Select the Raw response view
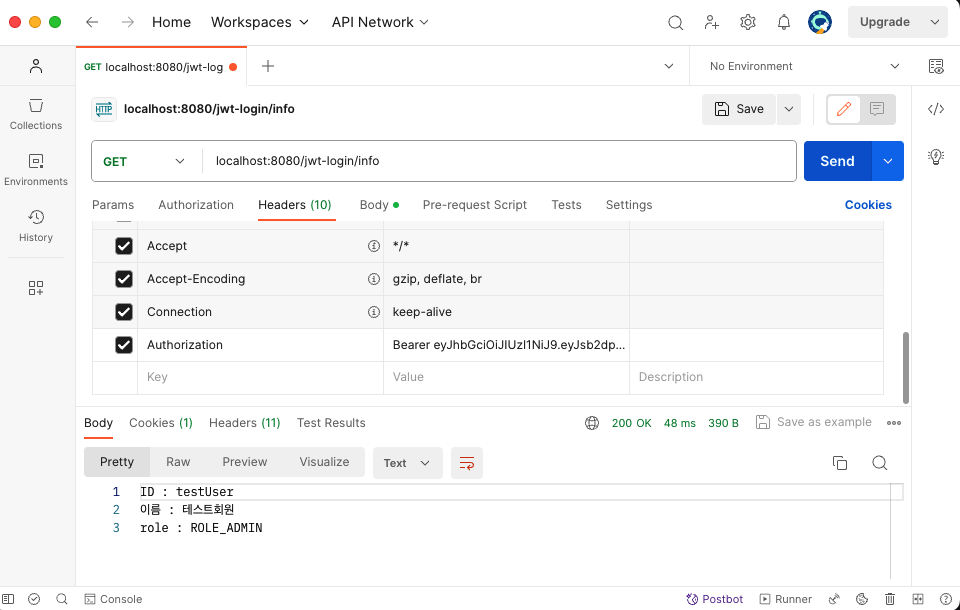This screenshot has width=960, height=610. (178, 462)
